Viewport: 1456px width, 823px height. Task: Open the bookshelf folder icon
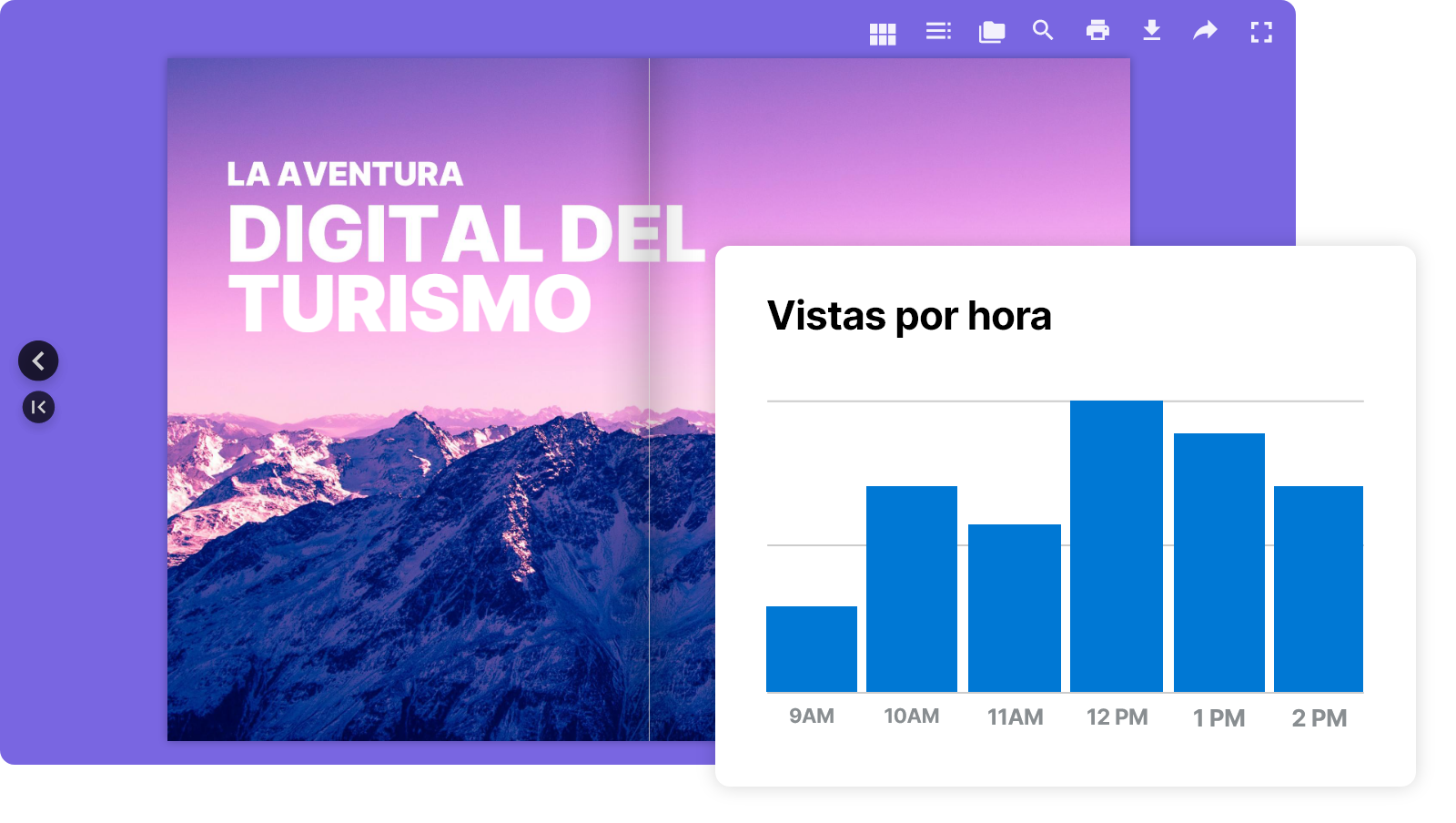pos(990,32)
